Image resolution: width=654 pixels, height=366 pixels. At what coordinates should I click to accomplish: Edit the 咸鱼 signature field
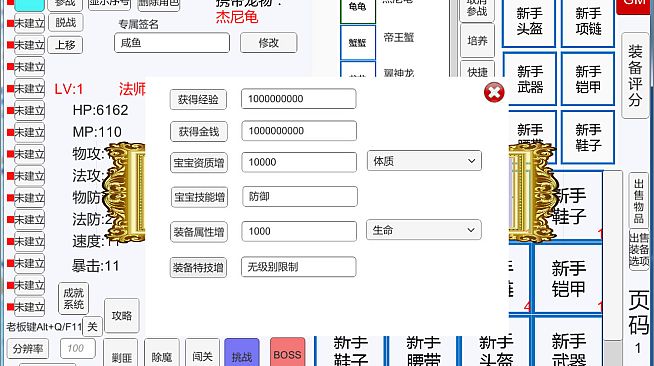[x=172, y=43]
